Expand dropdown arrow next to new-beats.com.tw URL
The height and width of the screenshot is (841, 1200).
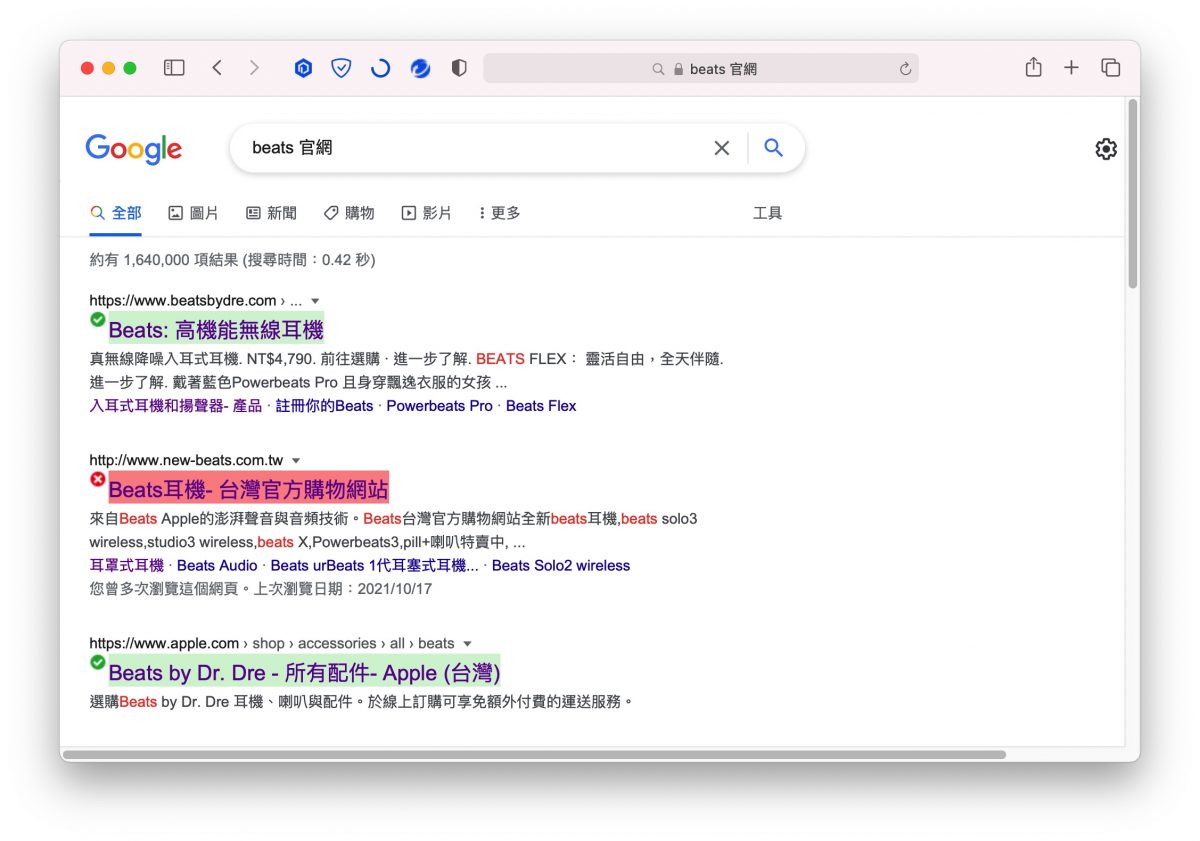pyautogui.click(x=295, y=461)
